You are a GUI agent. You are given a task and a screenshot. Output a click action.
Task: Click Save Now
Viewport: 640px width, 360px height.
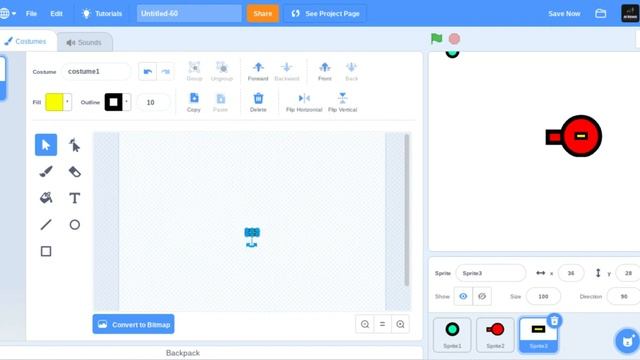(x=564, y=13)
